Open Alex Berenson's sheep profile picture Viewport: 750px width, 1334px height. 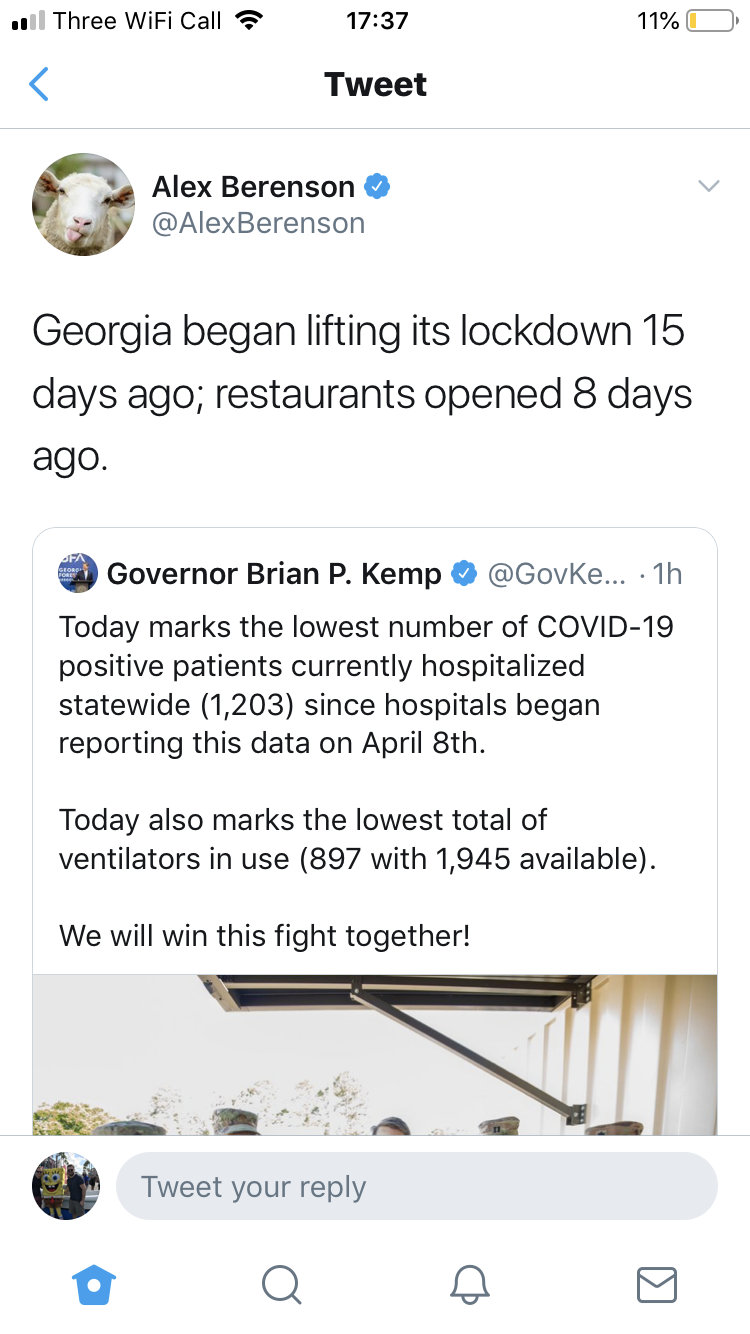pos(83,204)
